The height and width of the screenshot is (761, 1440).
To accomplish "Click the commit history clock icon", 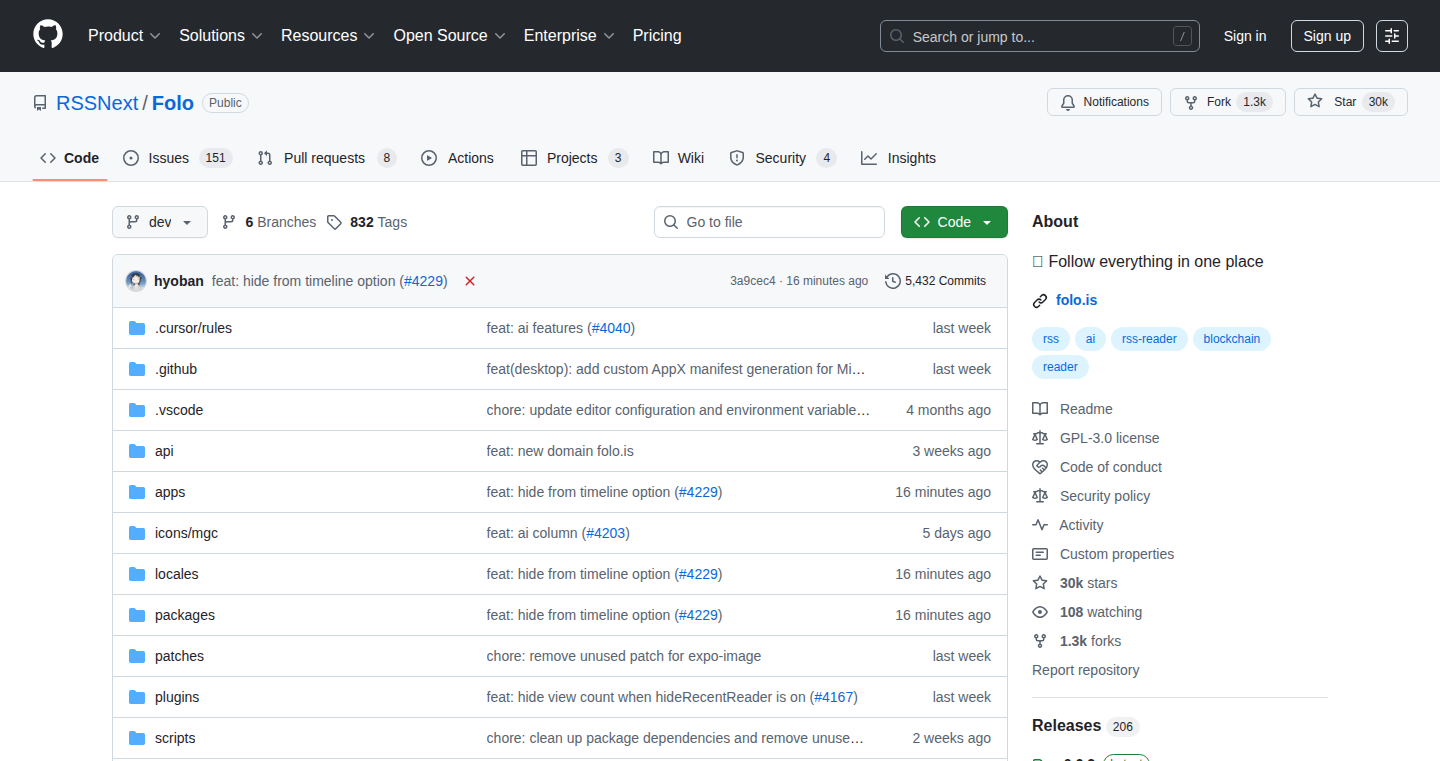I will [893, 281].
